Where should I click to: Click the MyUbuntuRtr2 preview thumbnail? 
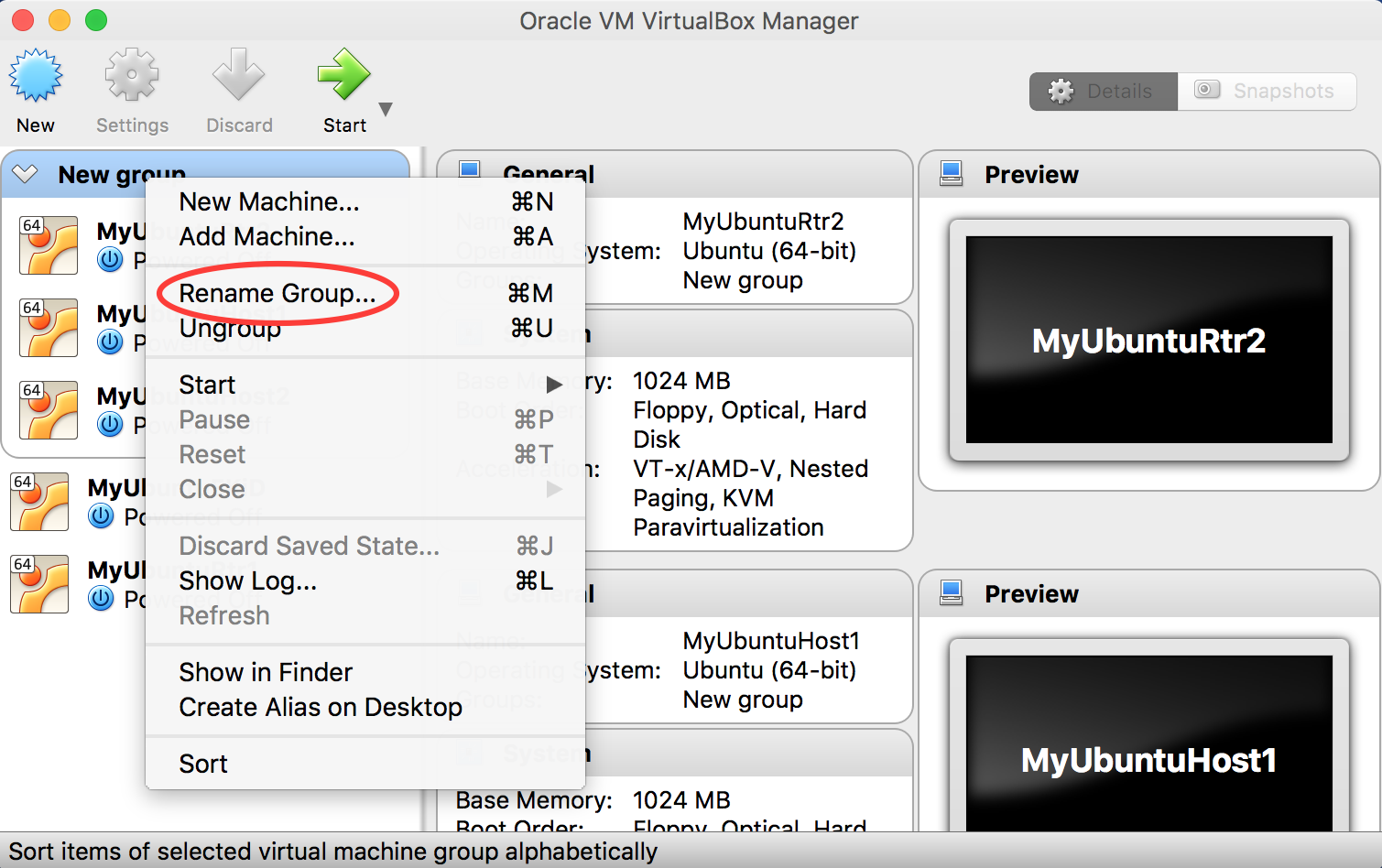click(x=1148, y=341)
